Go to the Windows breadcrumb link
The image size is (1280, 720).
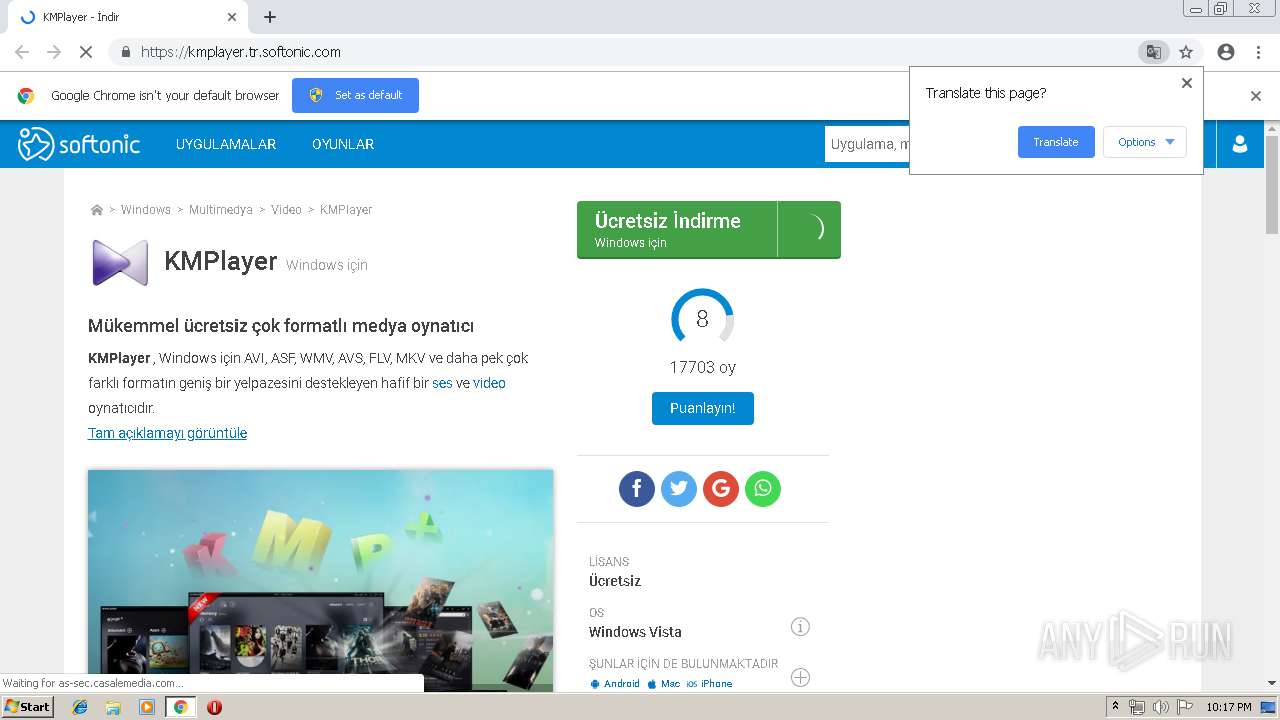click(146, 210)
